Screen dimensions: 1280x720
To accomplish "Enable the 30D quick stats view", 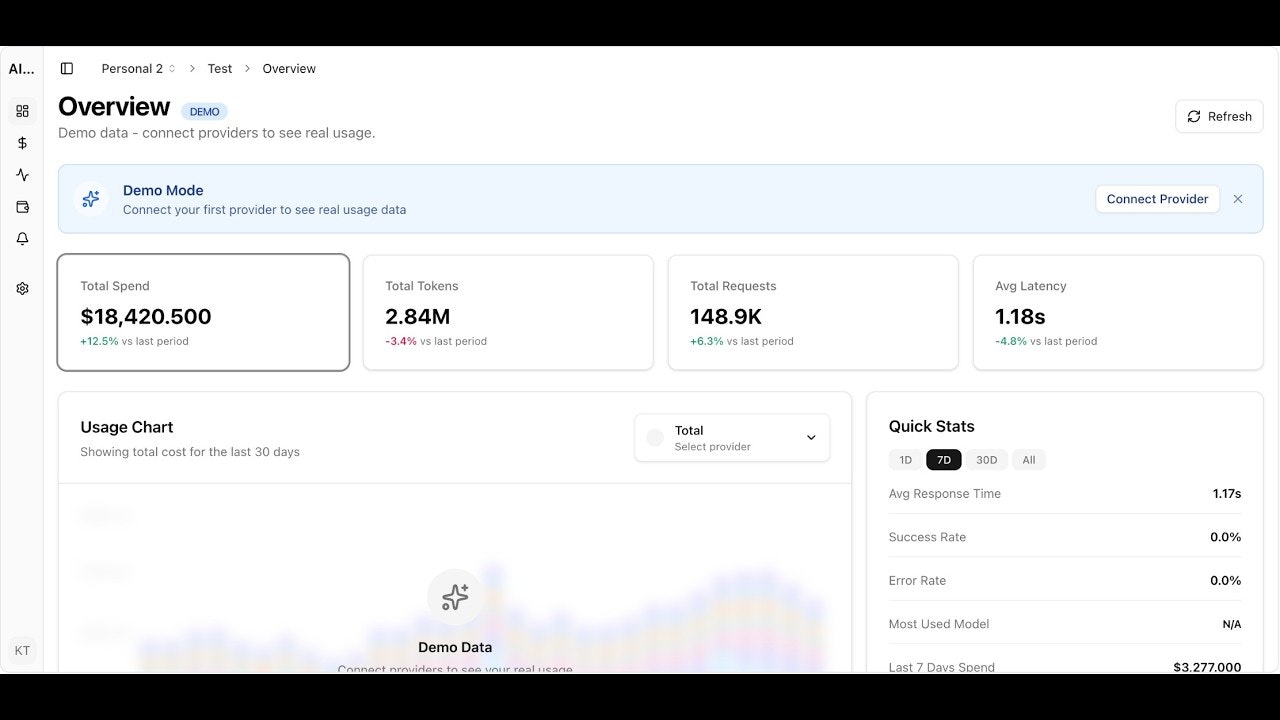I will coord(986,459).
